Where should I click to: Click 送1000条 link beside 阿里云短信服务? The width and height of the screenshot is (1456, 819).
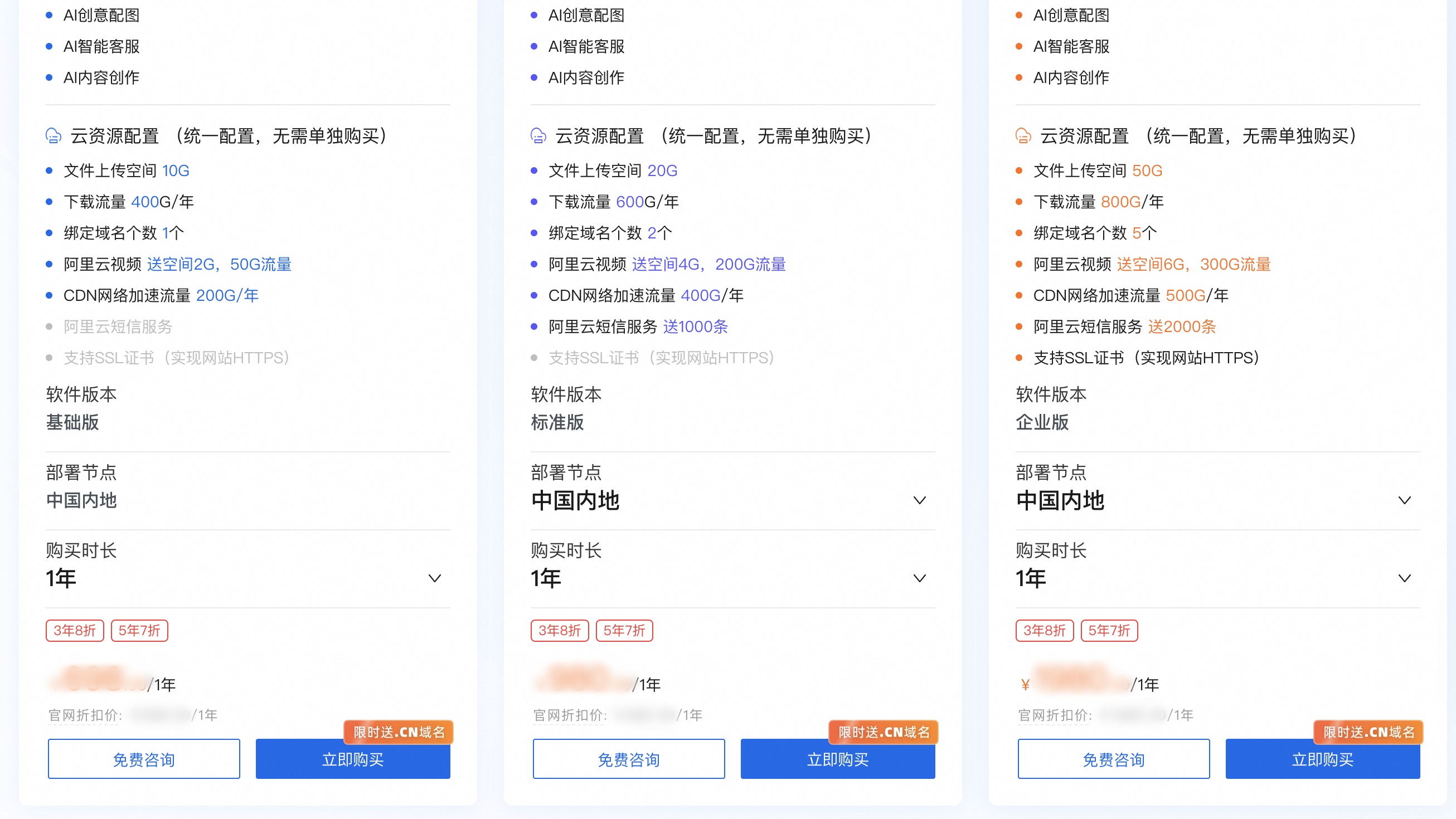tap(696, 326)
